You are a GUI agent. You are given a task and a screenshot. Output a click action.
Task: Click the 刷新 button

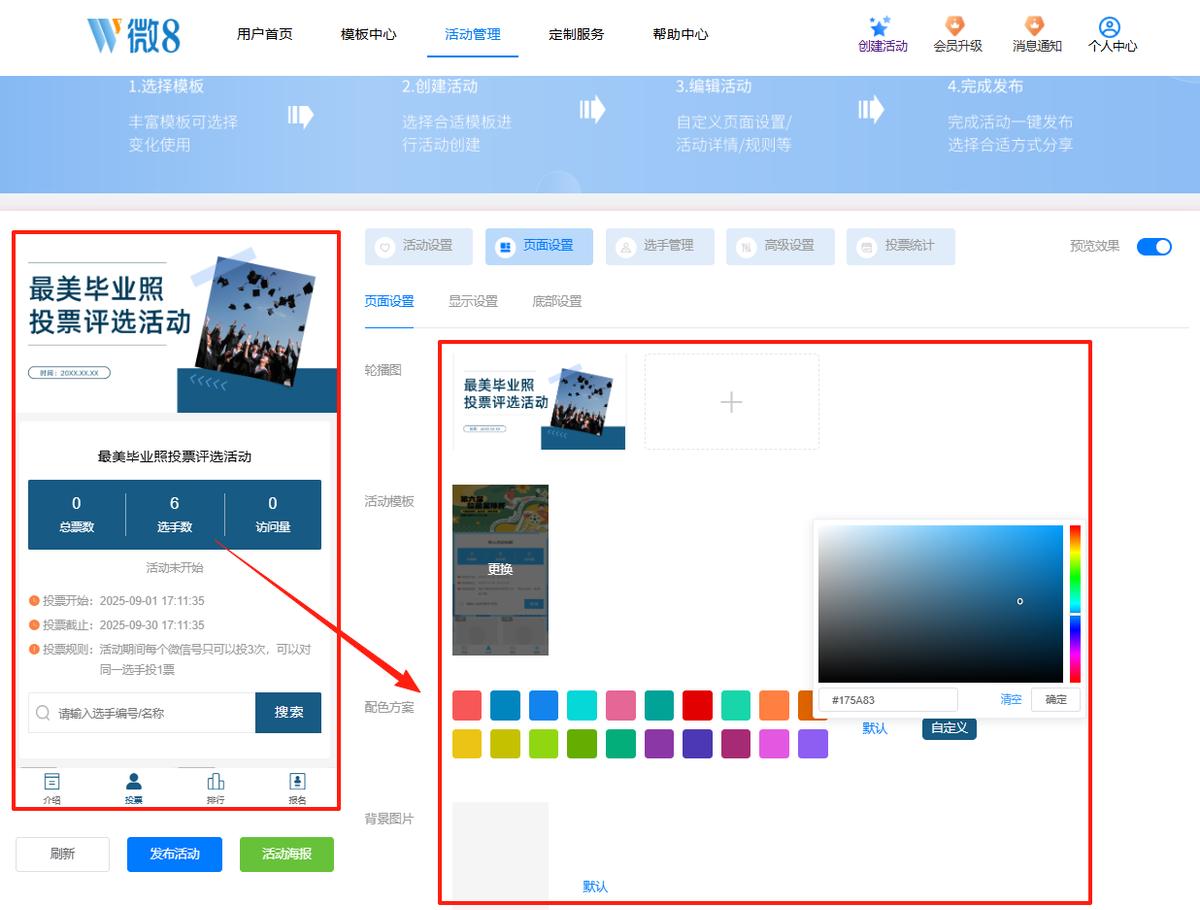point(62,854)
